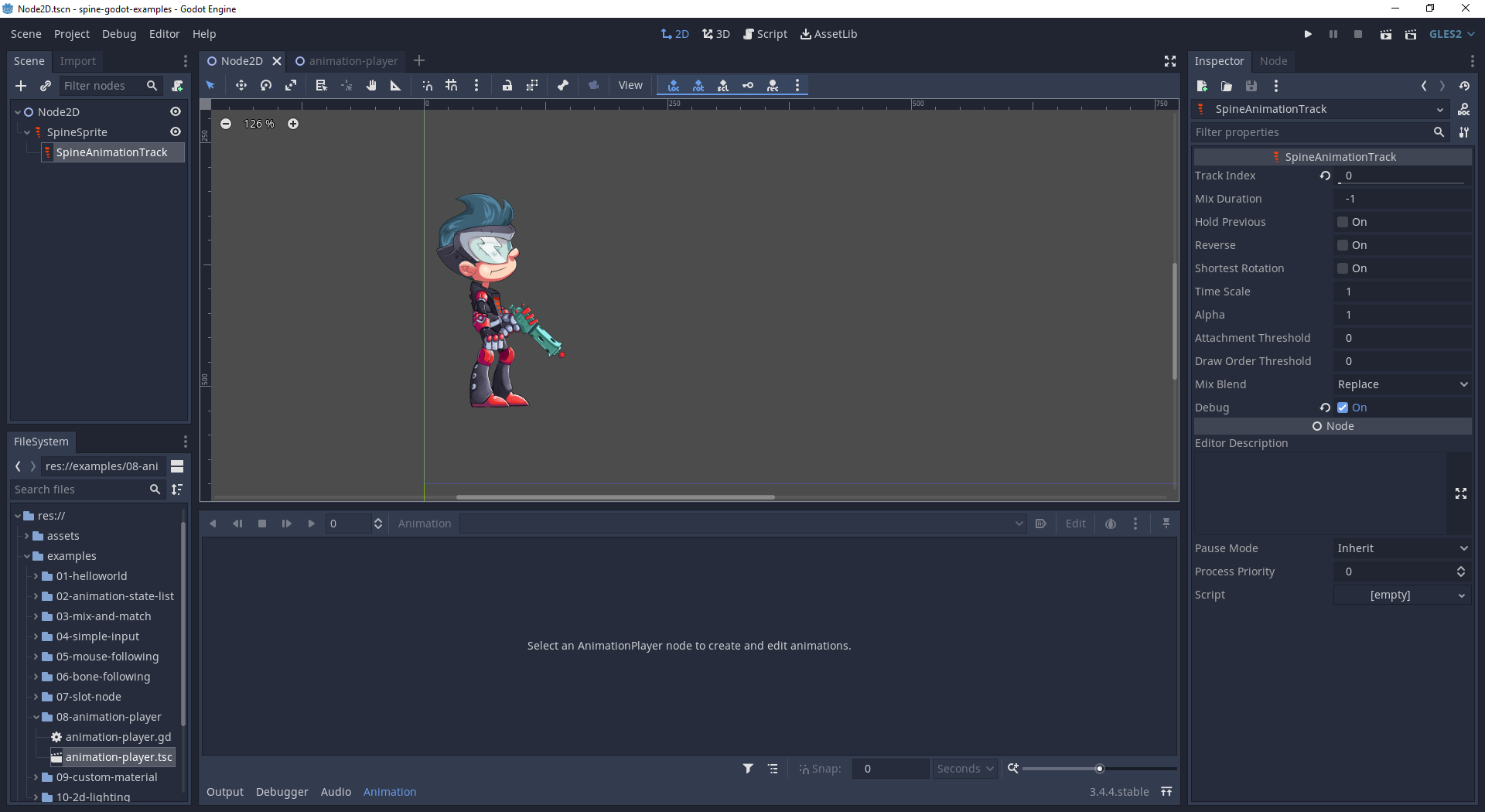Viewport: 1485px width, 812px height.
Task: Play the edited scene clapper icon
Action: coord(1386,34)
